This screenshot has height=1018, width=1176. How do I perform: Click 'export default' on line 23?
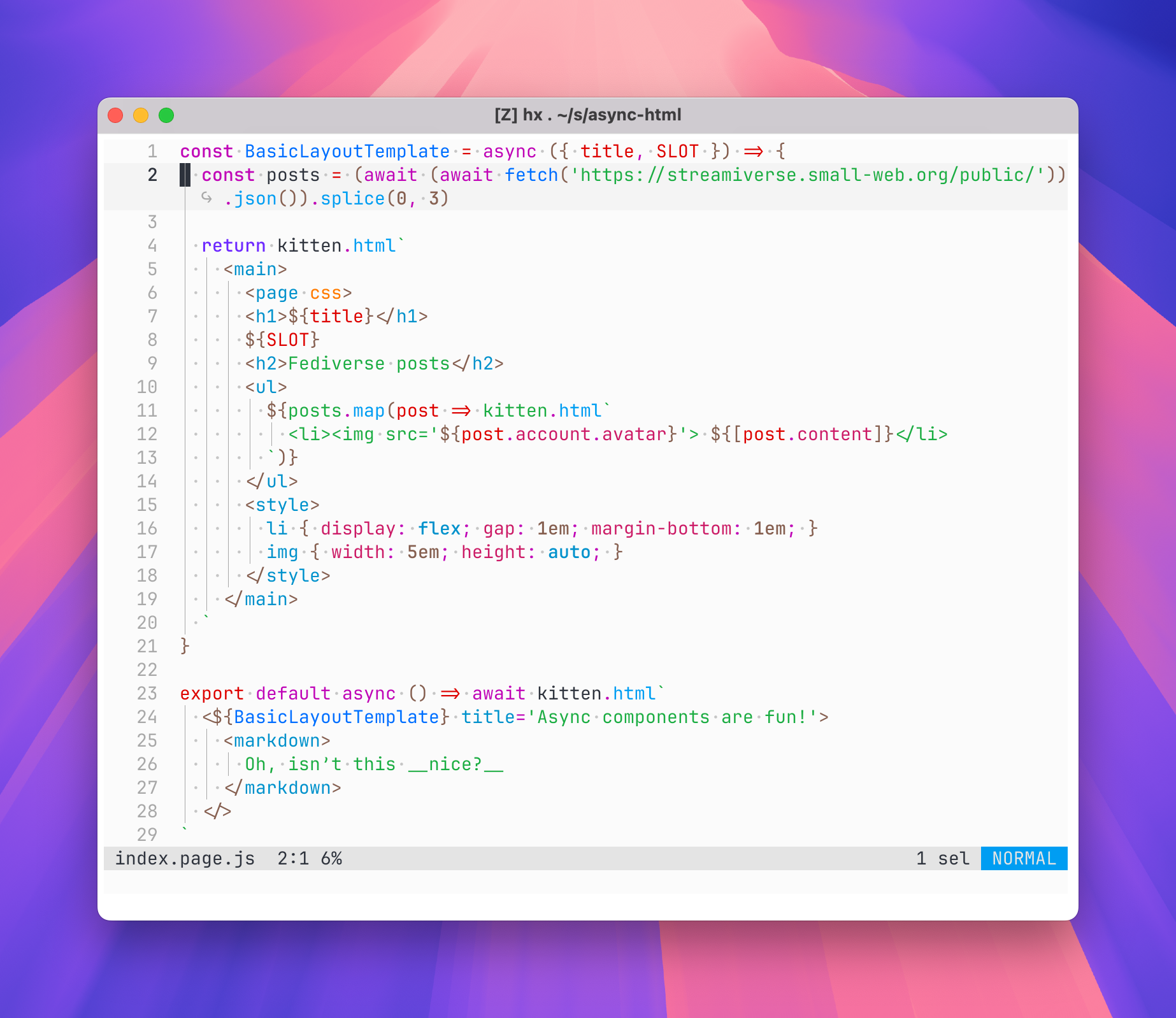click(255, 694)
